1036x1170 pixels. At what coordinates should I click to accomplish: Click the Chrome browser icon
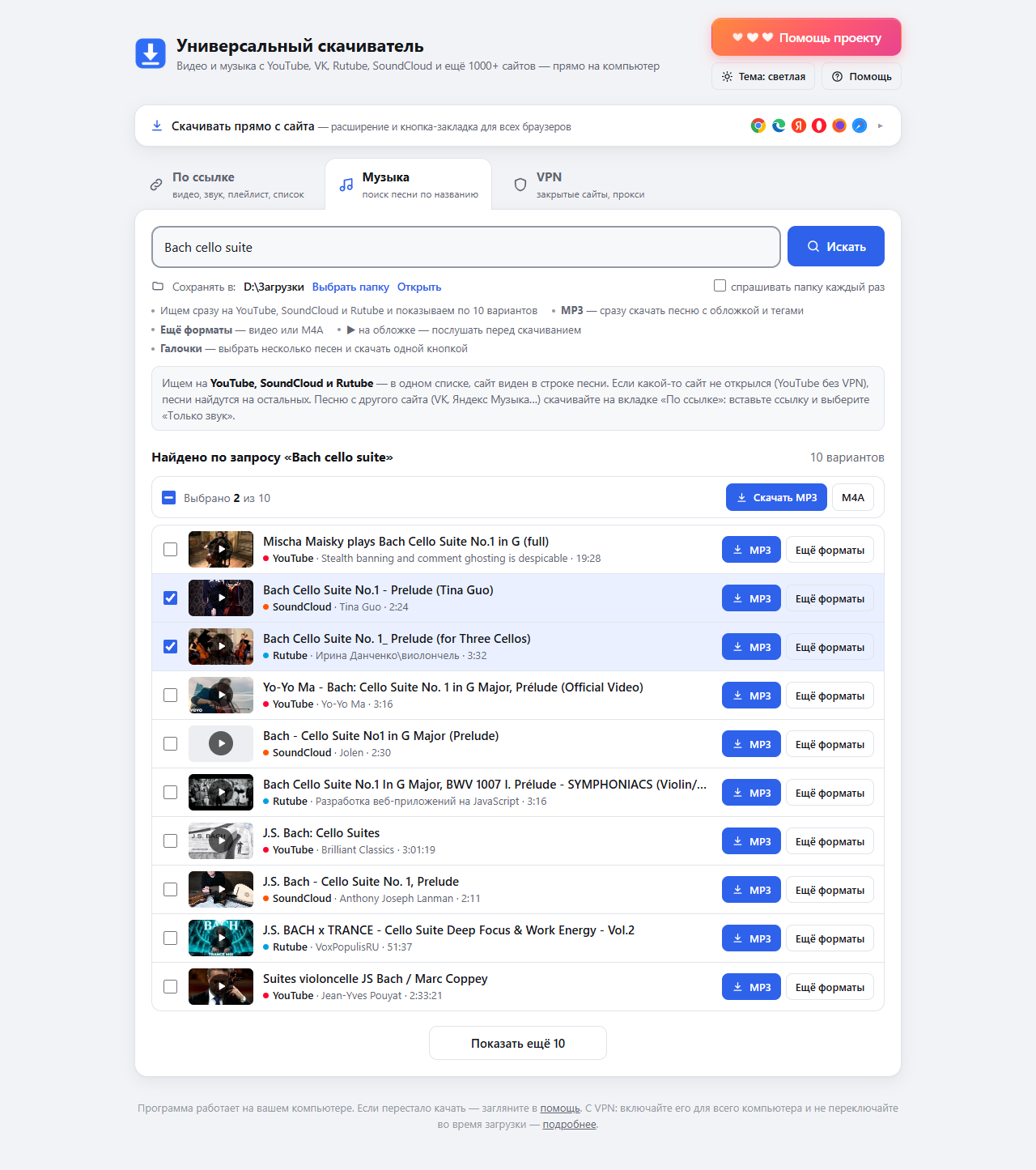coord(758,126)
